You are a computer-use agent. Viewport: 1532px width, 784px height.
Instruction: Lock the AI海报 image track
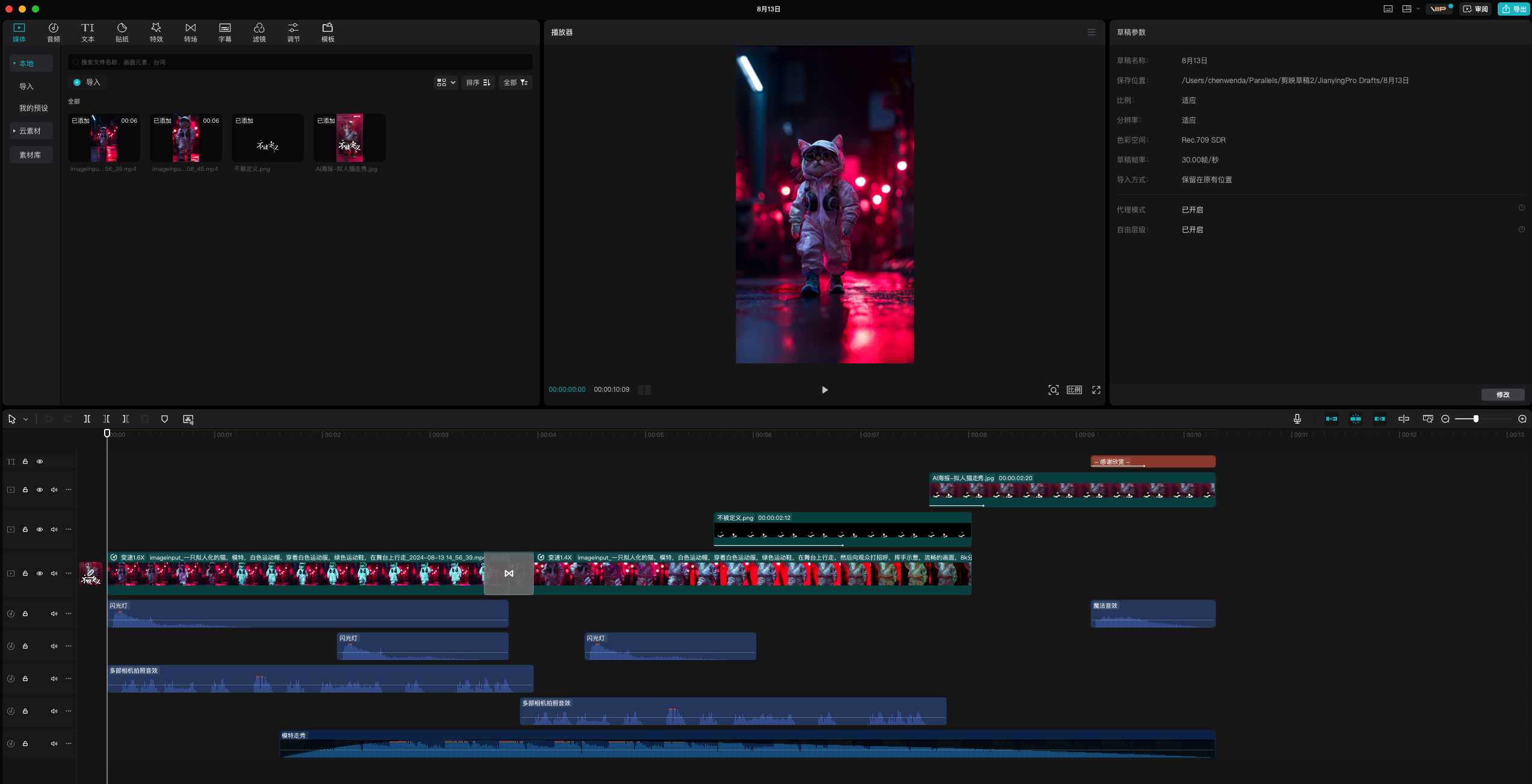[x=25, y=490]
